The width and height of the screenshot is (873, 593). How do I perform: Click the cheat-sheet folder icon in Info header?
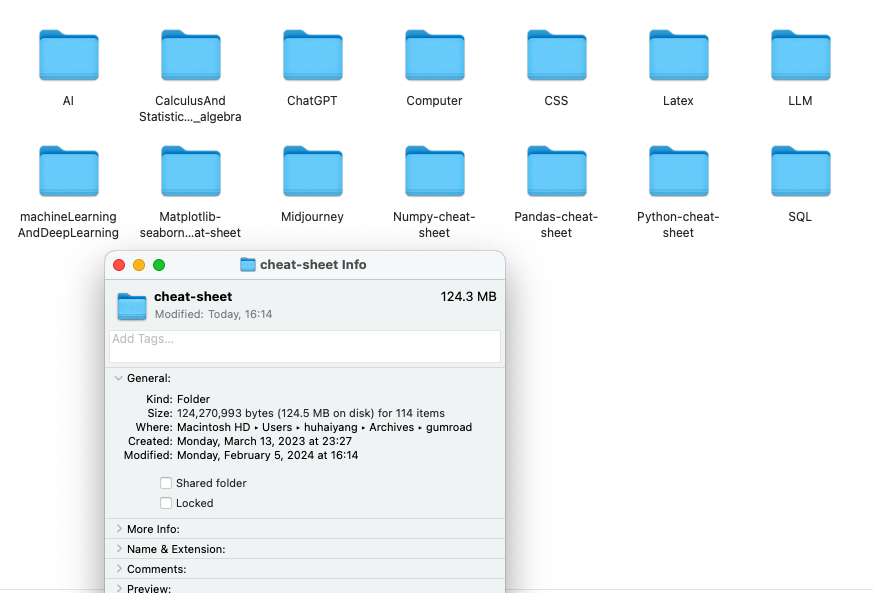point(132,306)
